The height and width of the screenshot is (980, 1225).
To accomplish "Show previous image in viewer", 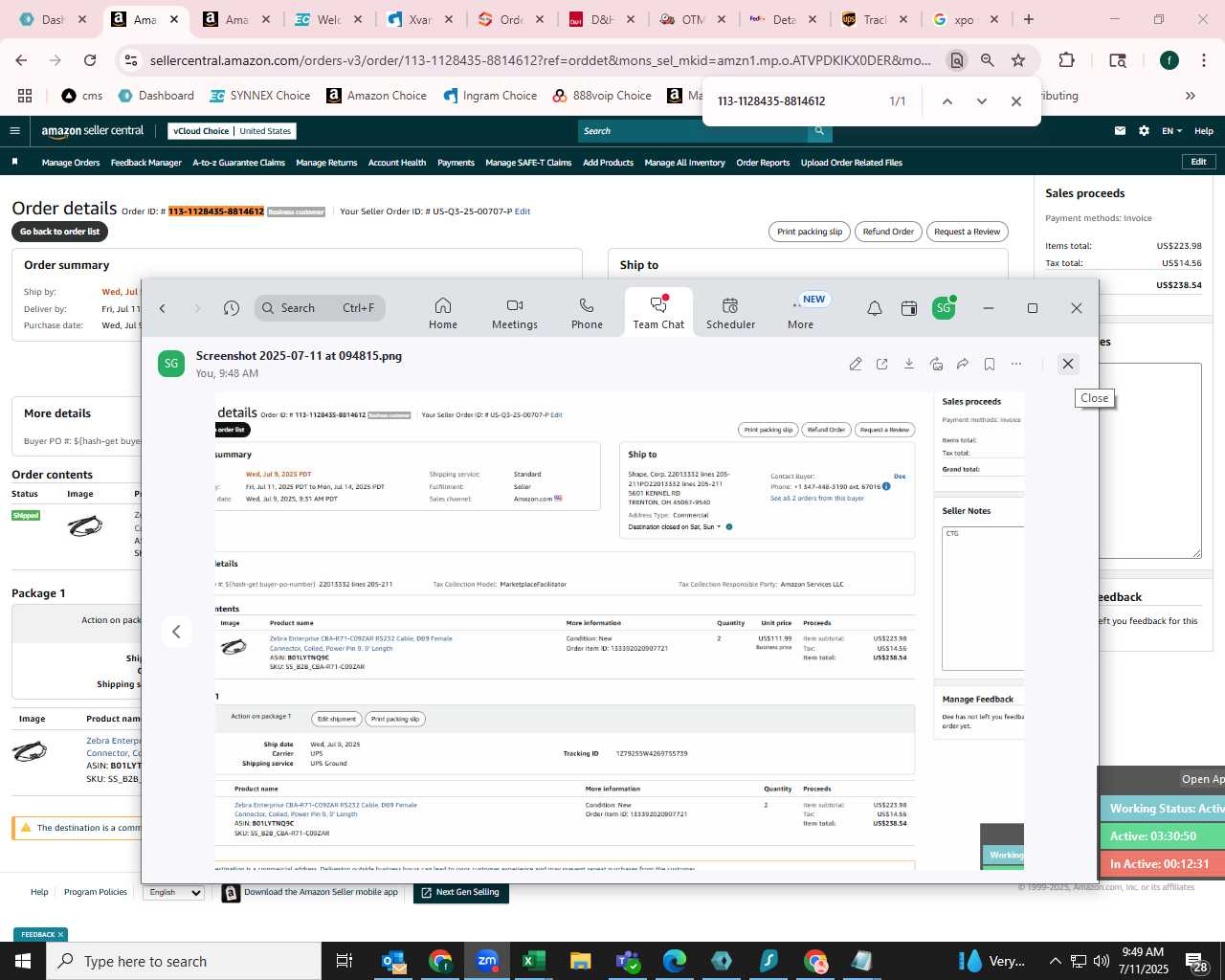I will coord(176,632).
